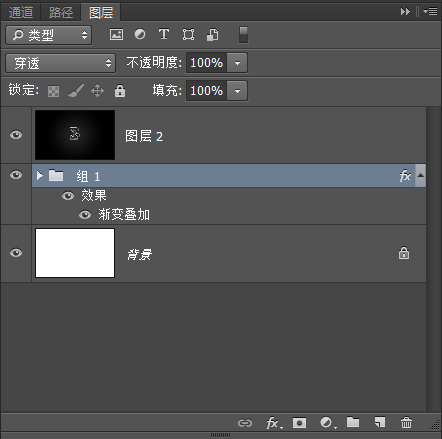
Task: Hide 图层 2 layer visibility
Action: pyautogui.click(x=16, y=135)
